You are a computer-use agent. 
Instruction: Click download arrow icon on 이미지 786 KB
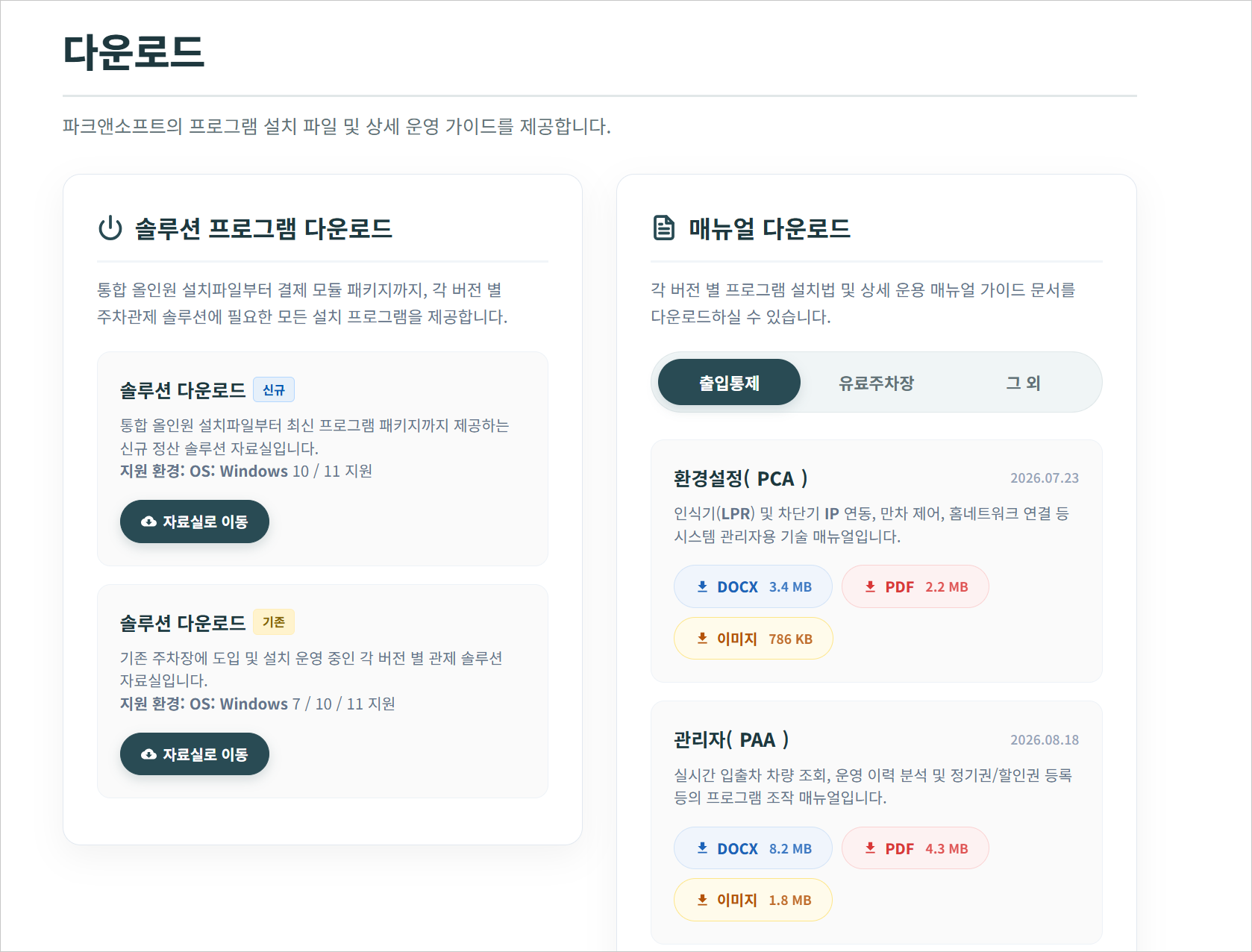click(x=702, y=639)
